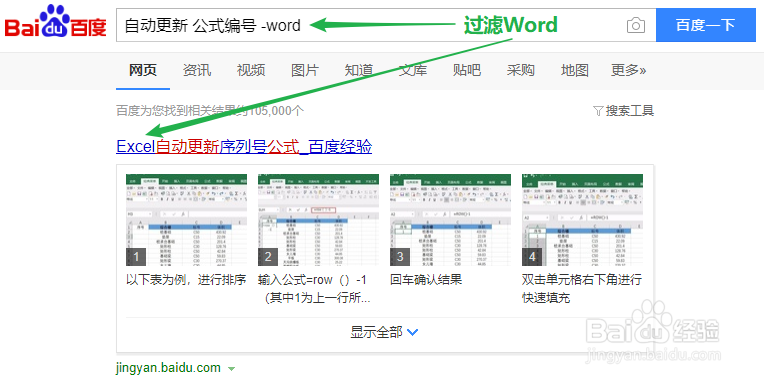The width and height of the screenshot is (764, 381).
Task: Click the caption 双击单元格右下角进行快速填充
Action: [582, 289]
